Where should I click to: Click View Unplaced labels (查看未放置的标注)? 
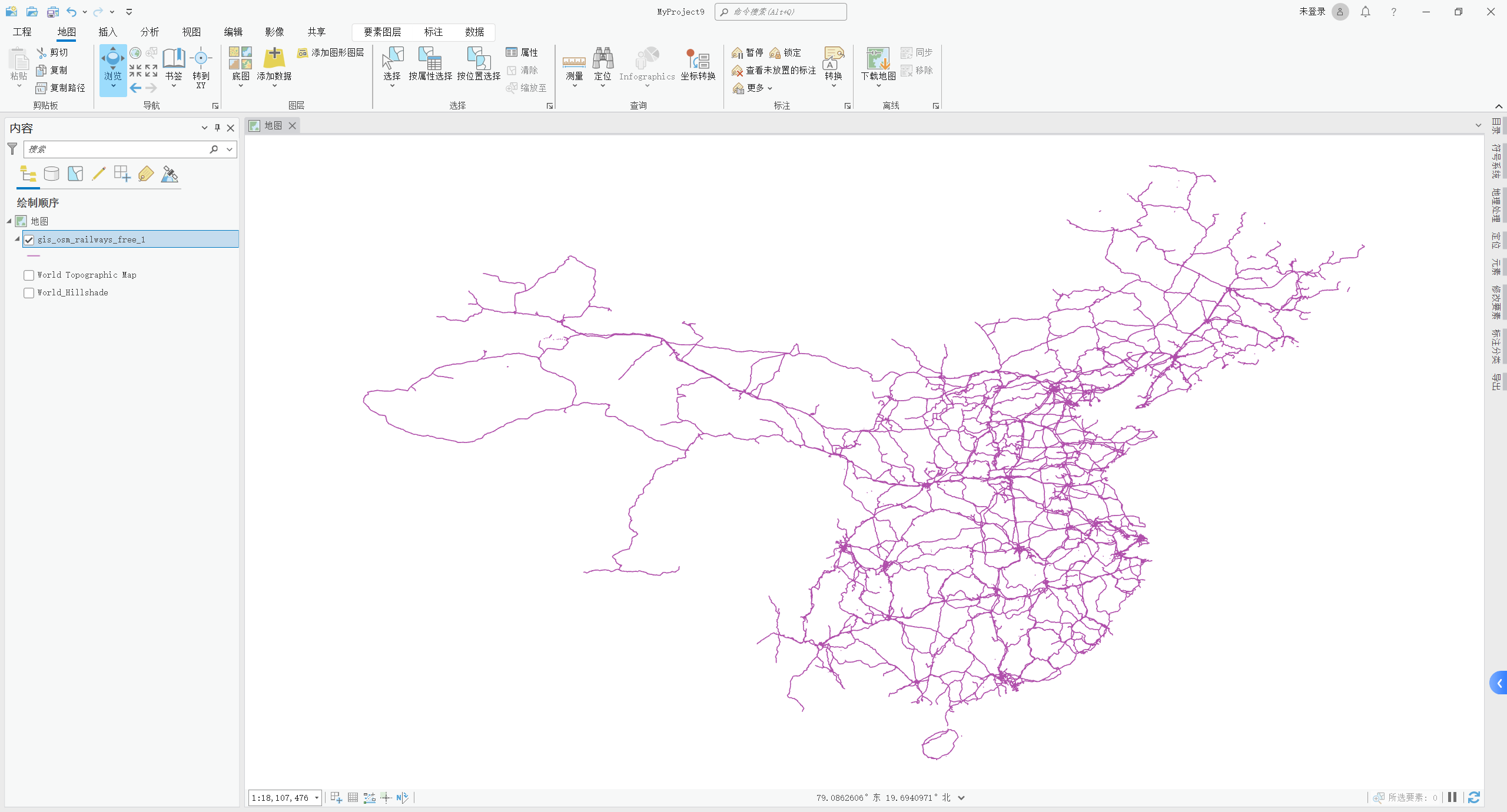(x=774, y=70)
